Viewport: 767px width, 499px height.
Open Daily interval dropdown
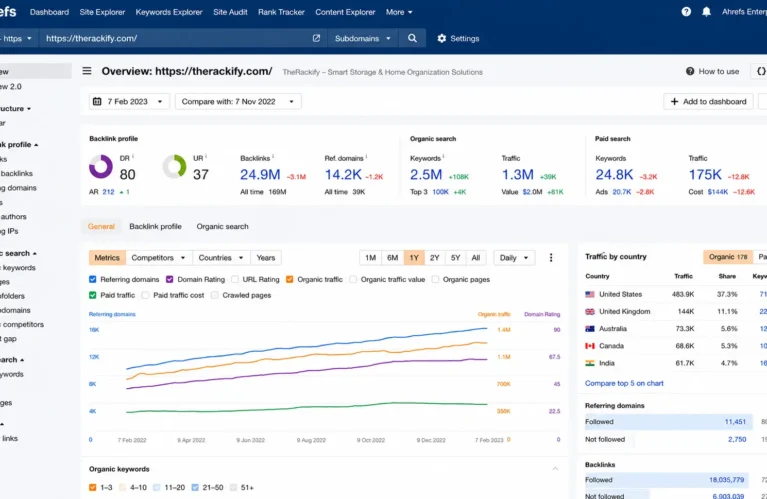click(514, 258)
